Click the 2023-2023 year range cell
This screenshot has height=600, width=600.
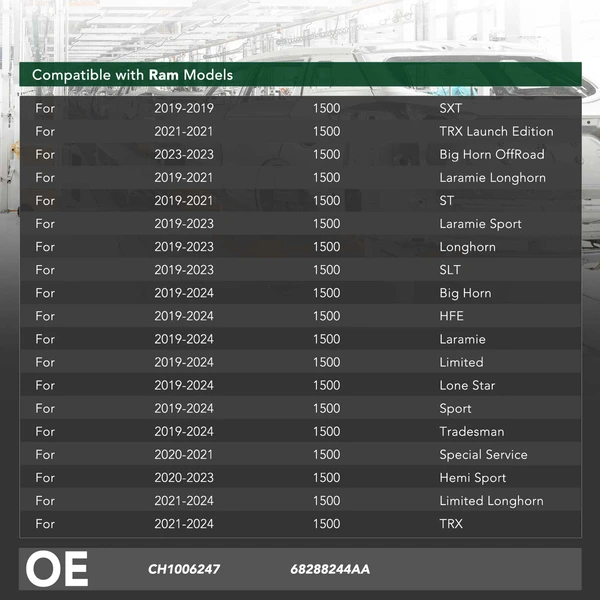[x=184, y=154]
